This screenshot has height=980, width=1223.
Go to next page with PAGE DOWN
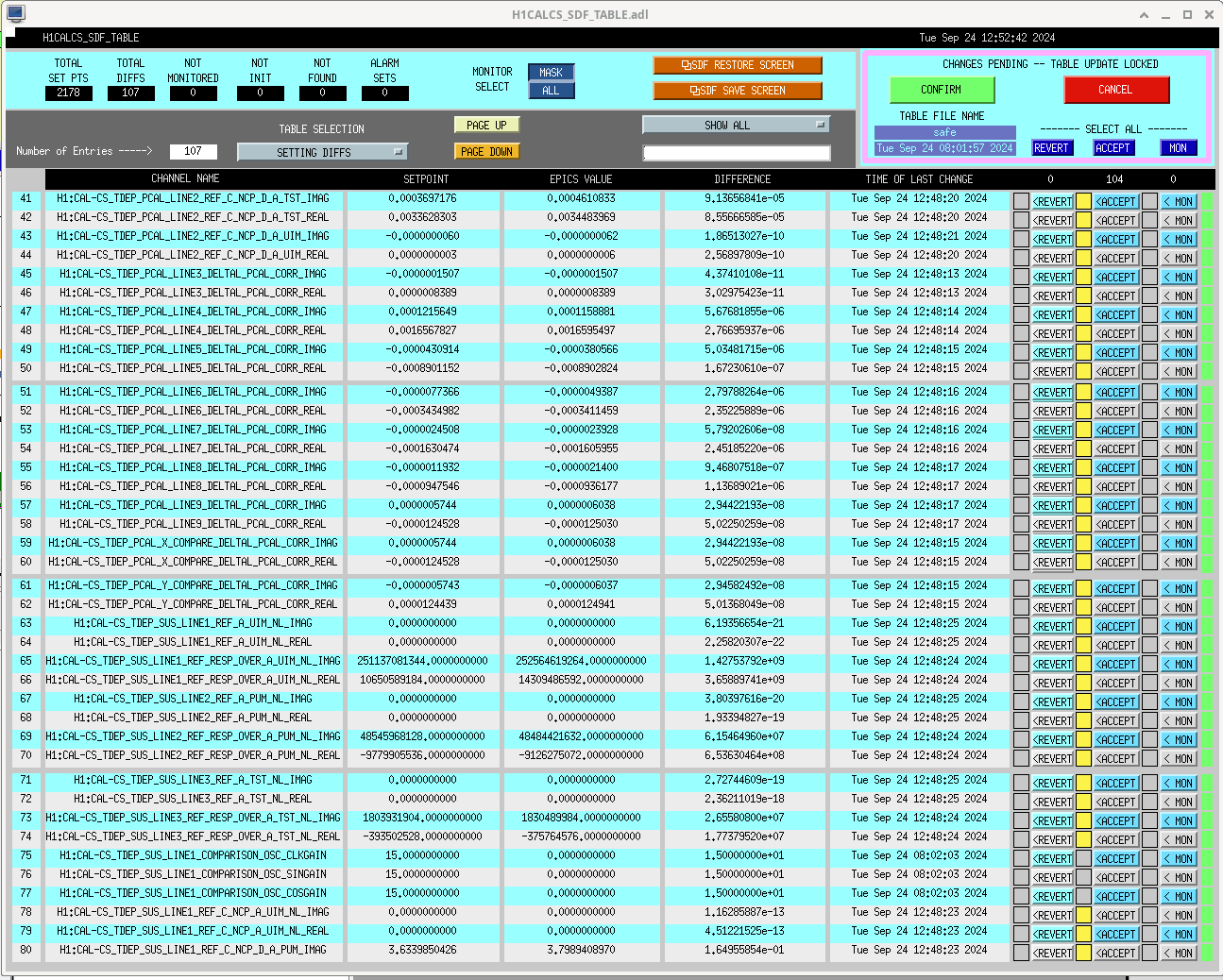point(486,151)
